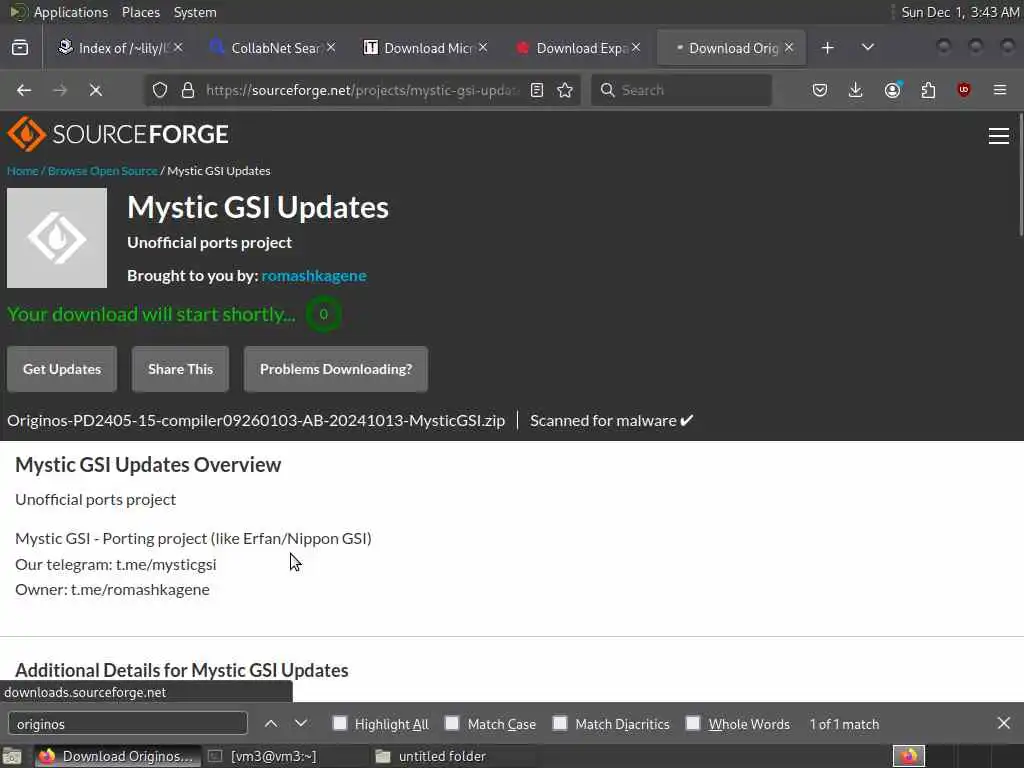Close the Index of /~lily tab

pos(178,48)
